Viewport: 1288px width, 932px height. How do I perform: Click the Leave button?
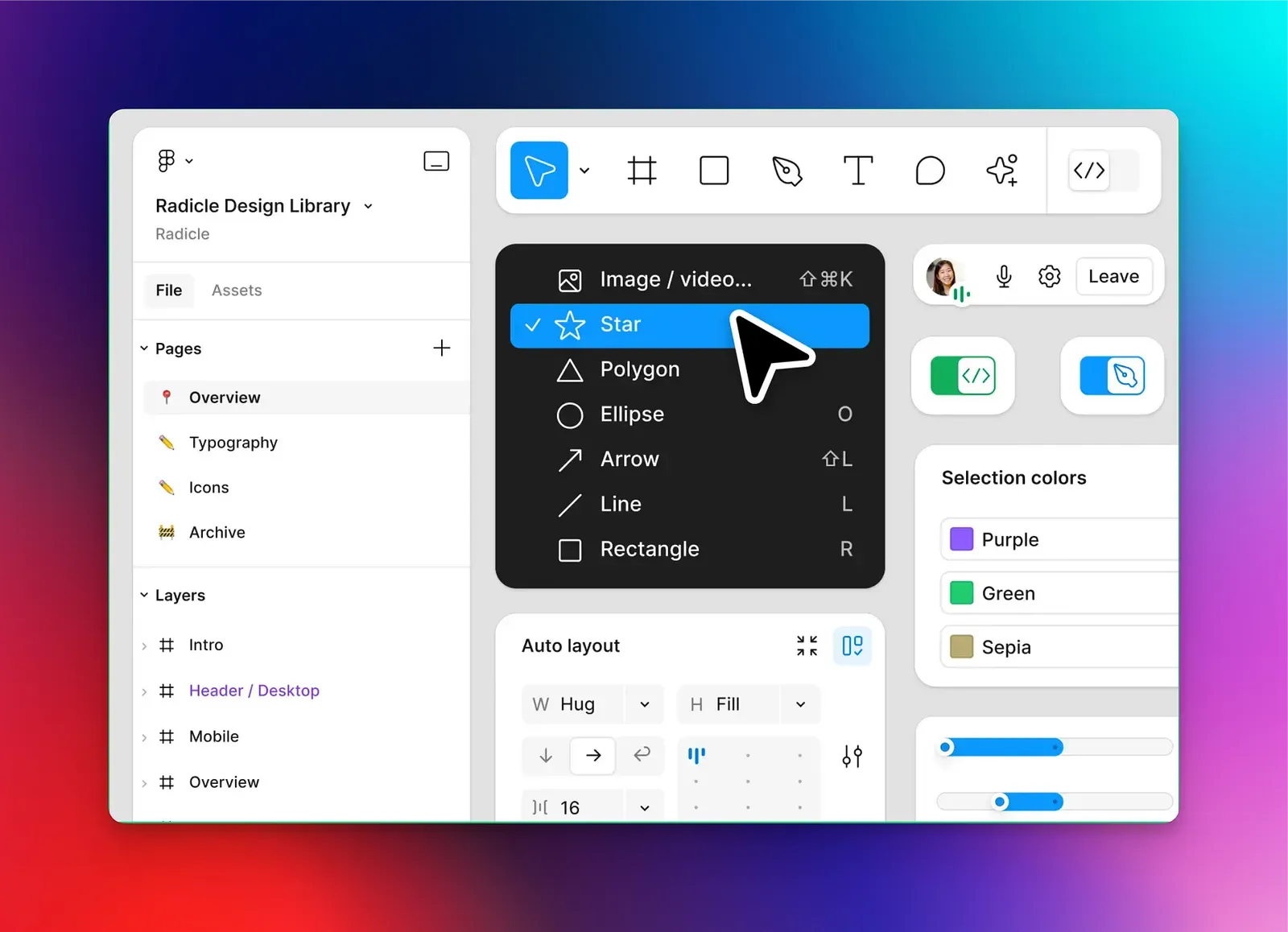pyautogui.click(x=1114, y=276)
